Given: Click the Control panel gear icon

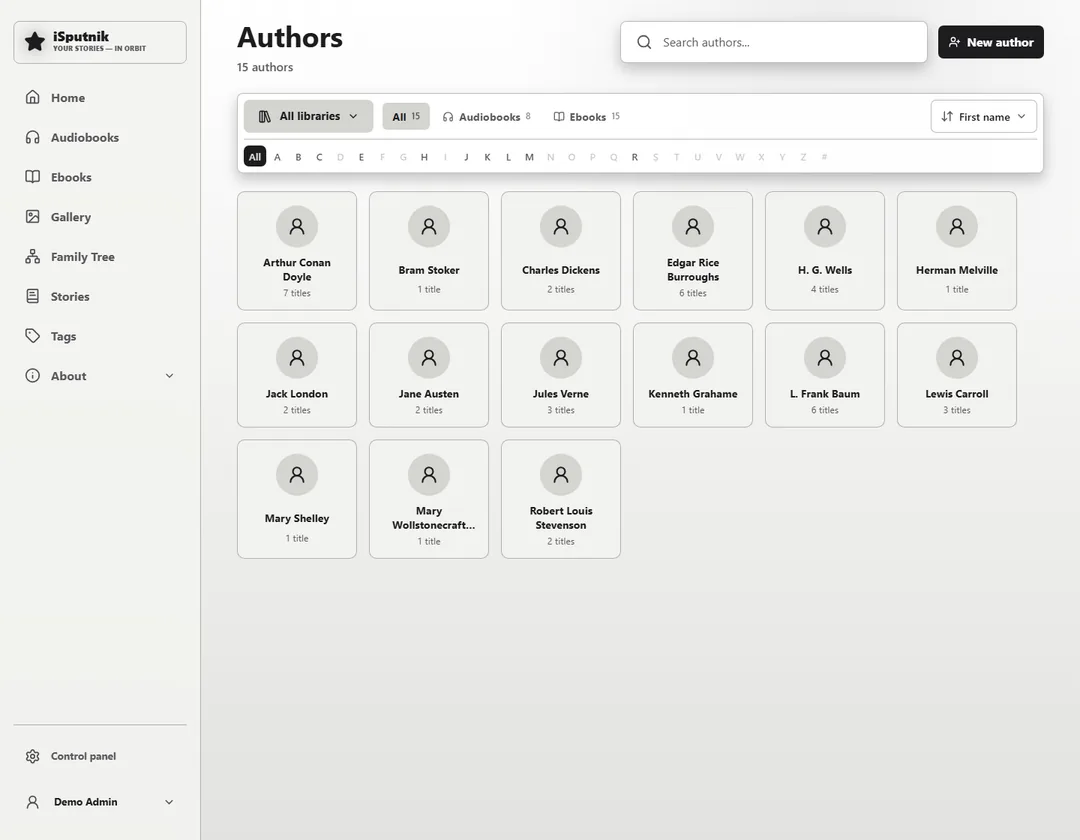Looking at the screenshot, I should (x=32, y=756).
